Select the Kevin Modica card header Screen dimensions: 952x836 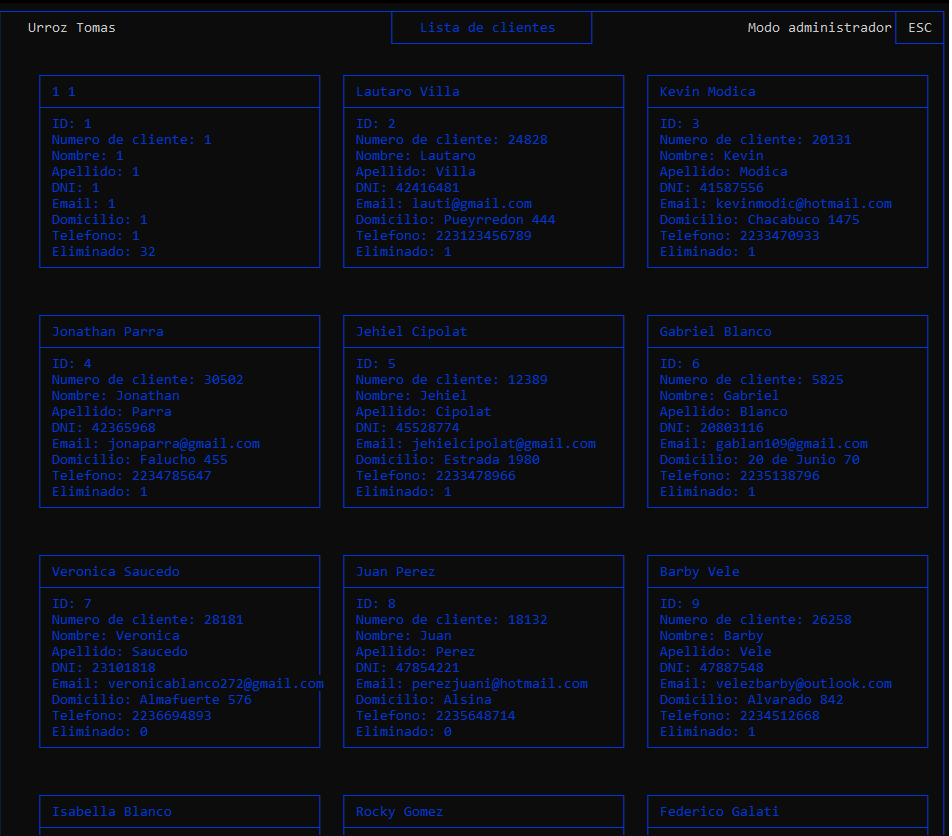(x=705, y=91)
